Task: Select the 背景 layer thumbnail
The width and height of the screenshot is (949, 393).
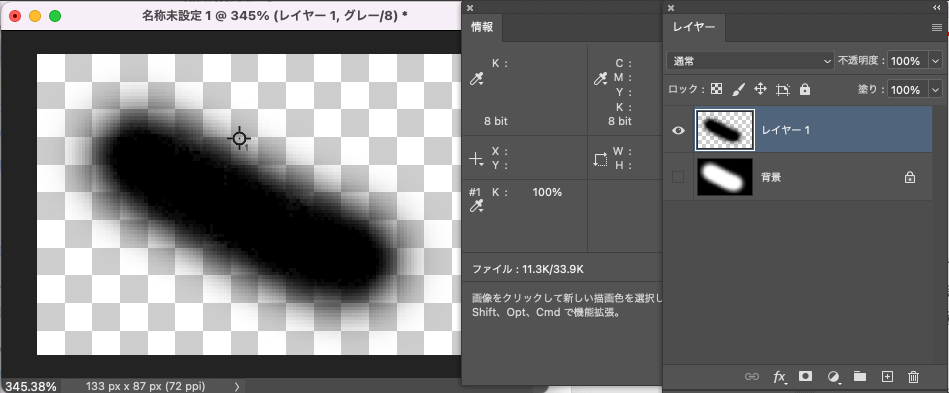Action: coord(725,177)
